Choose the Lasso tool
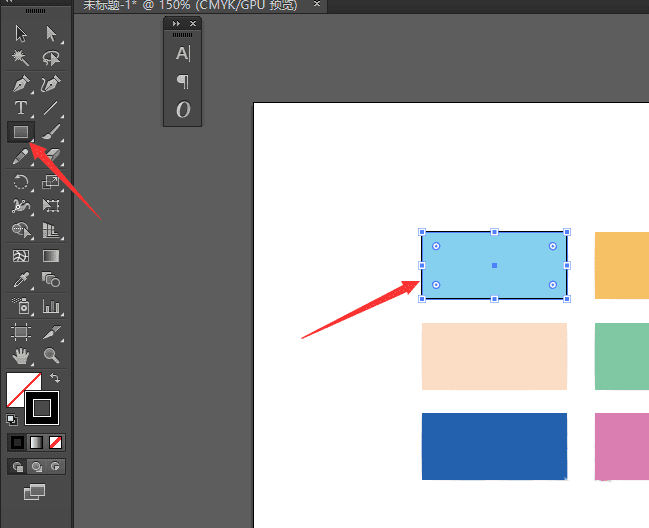This screenshot has width=649, height=528. [x=51, y=58]
